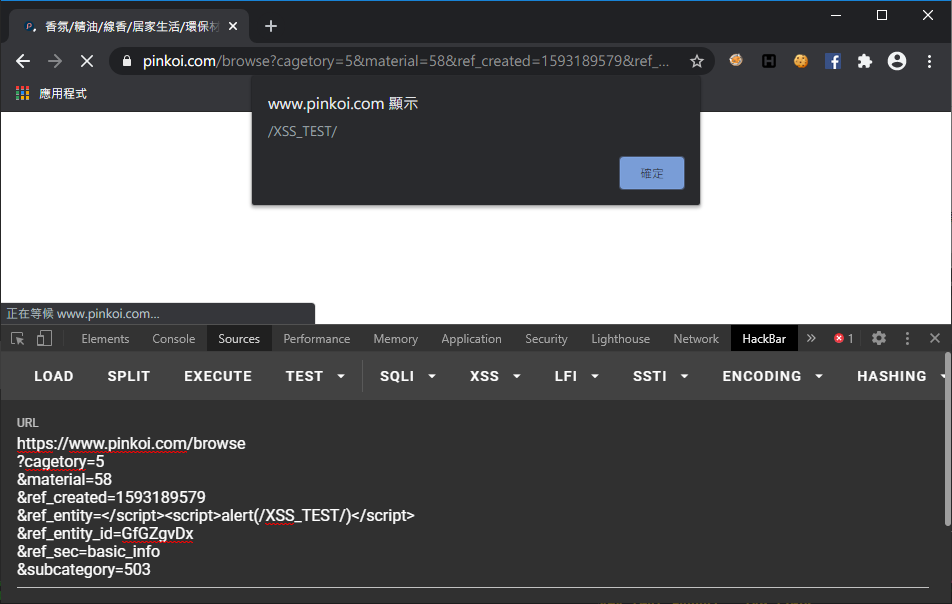Select the HackBar tab
The width and height of the screenshot is (952, 604).
click(x=764, y=339)
